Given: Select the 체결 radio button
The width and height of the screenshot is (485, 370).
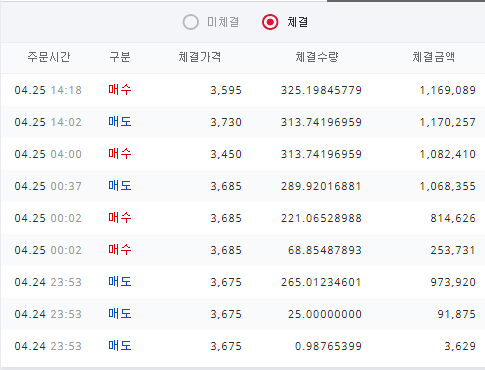Looking at the screenshot, I should pos(270,22).
